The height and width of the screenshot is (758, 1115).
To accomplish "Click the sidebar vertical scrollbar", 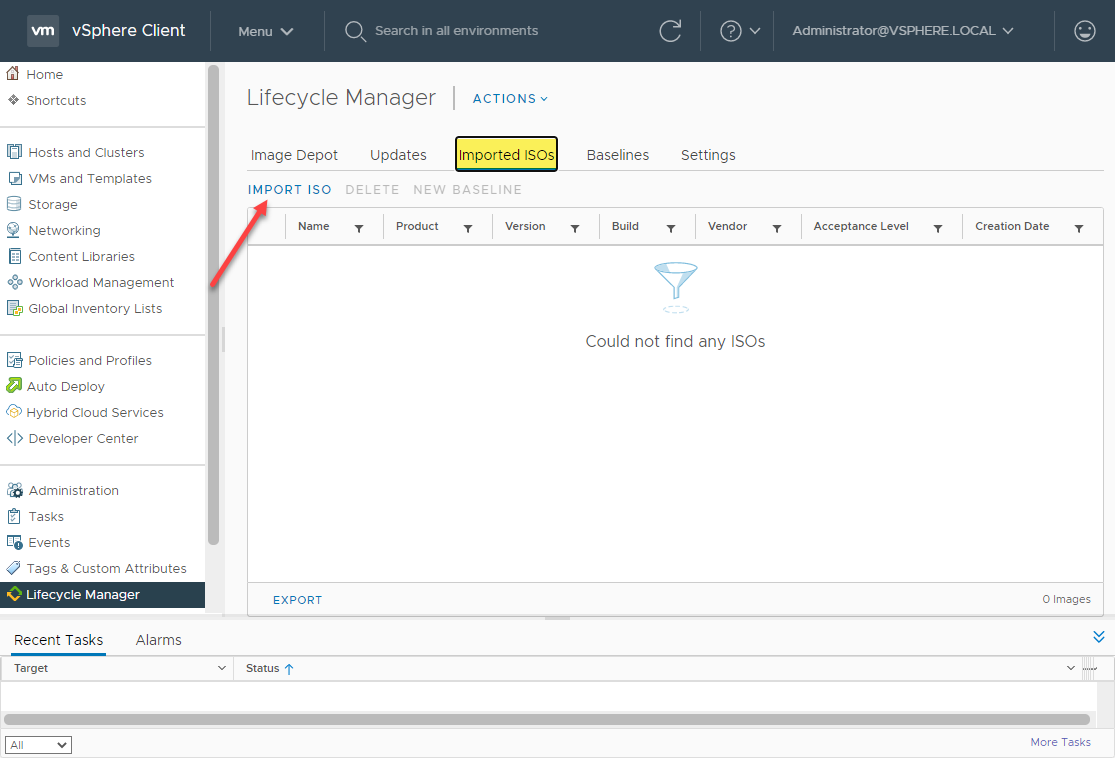I will click(213, 306).
